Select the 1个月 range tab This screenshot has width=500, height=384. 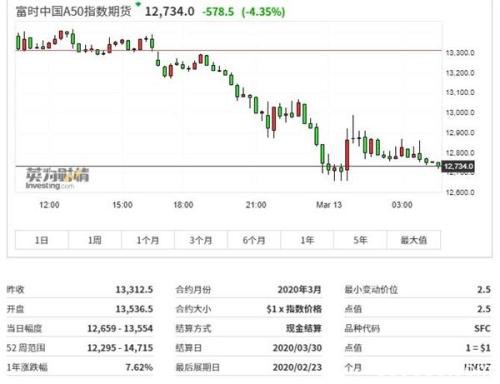(148, 240)
